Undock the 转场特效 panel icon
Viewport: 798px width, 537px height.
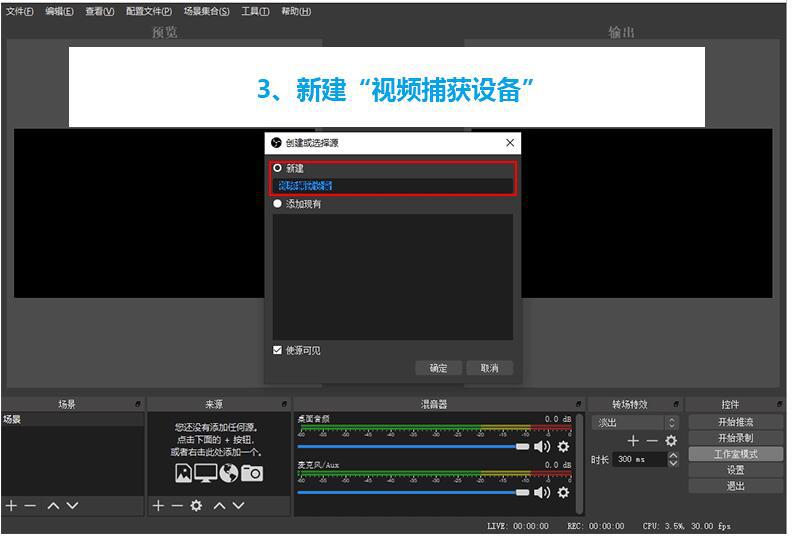click(x=676, y=404)
